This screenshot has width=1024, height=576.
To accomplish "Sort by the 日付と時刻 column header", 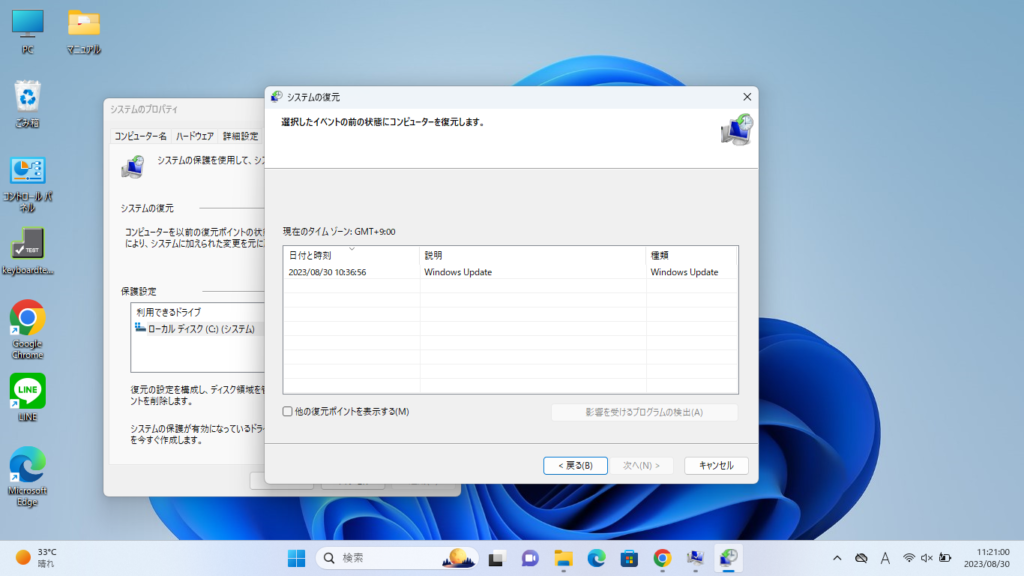I will pyautogui.click(x=350, y=255).
